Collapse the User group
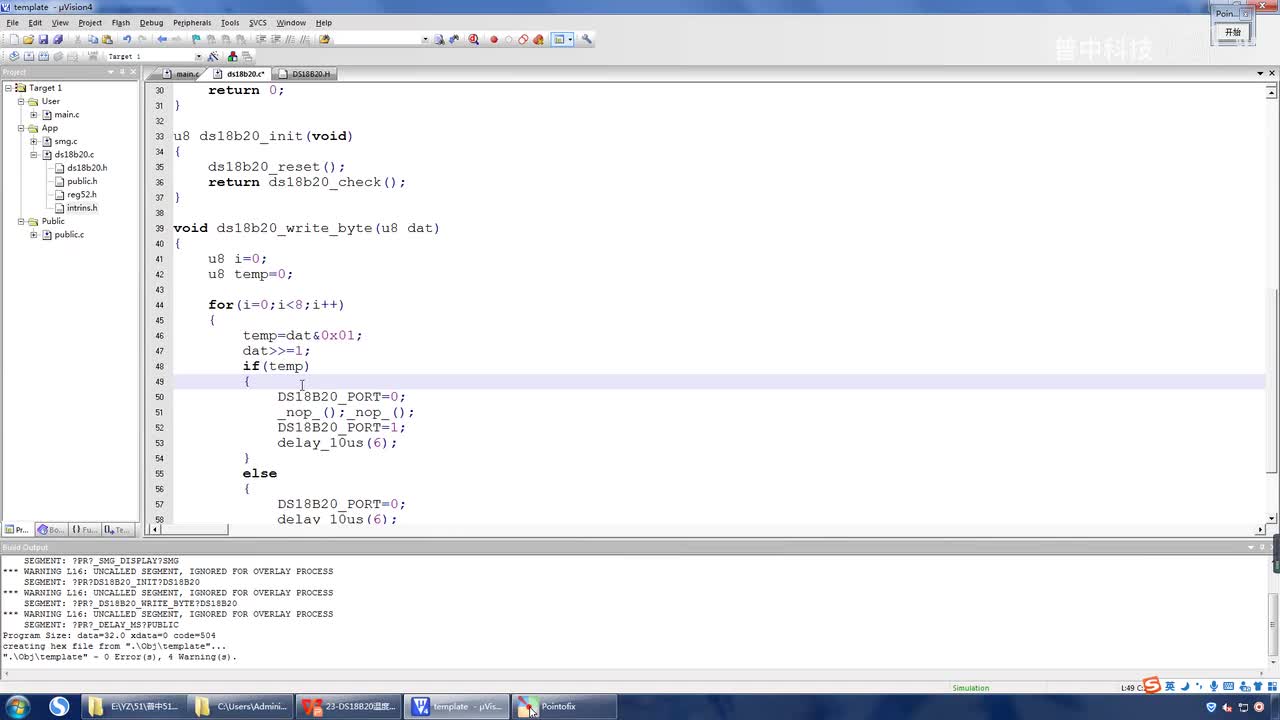The height and width of the screenshot is (720, 1280). click(x=21, y=101)
